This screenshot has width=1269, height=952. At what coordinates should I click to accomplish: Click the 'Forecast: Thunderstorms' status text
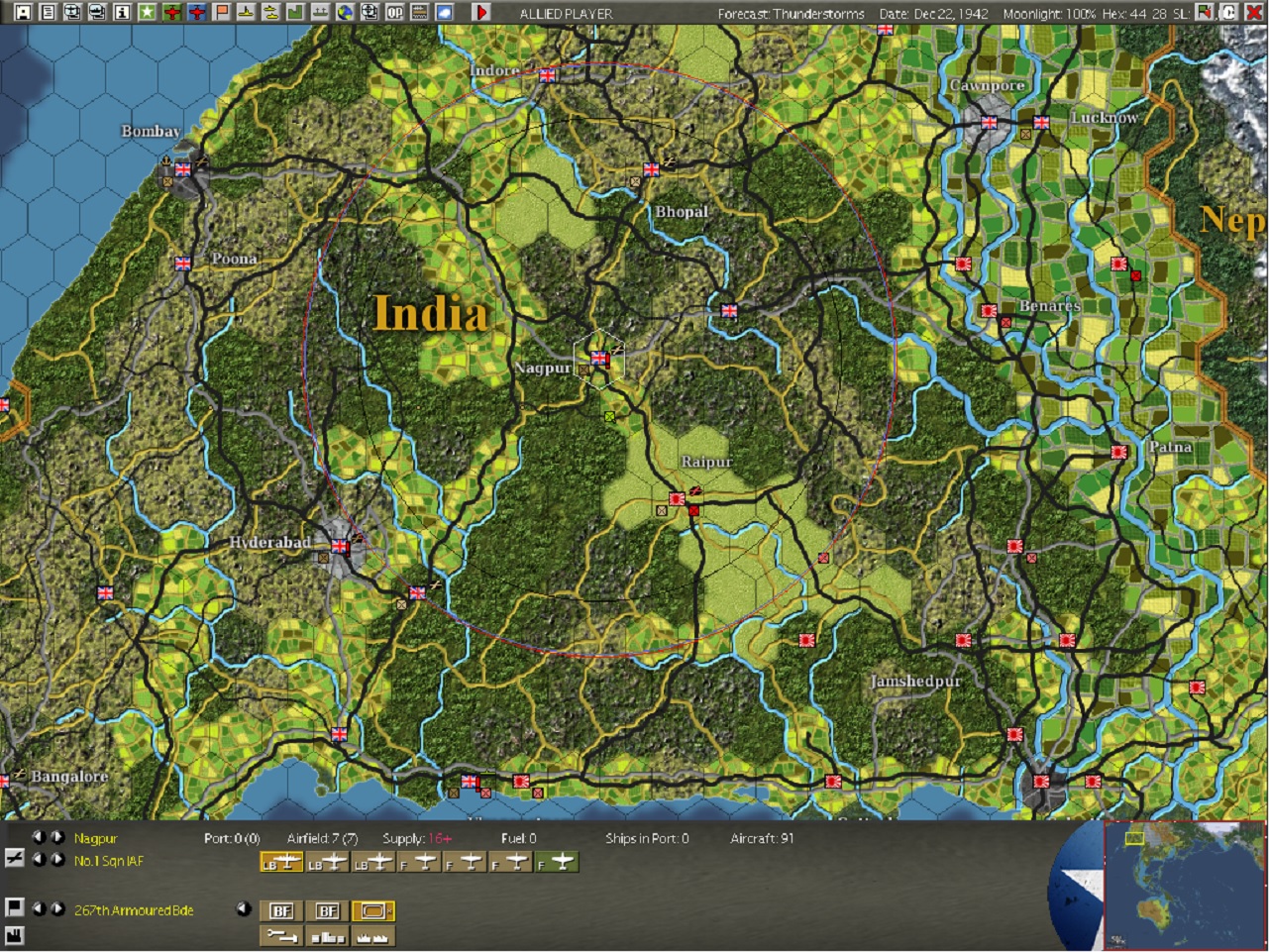coord(791,14)
